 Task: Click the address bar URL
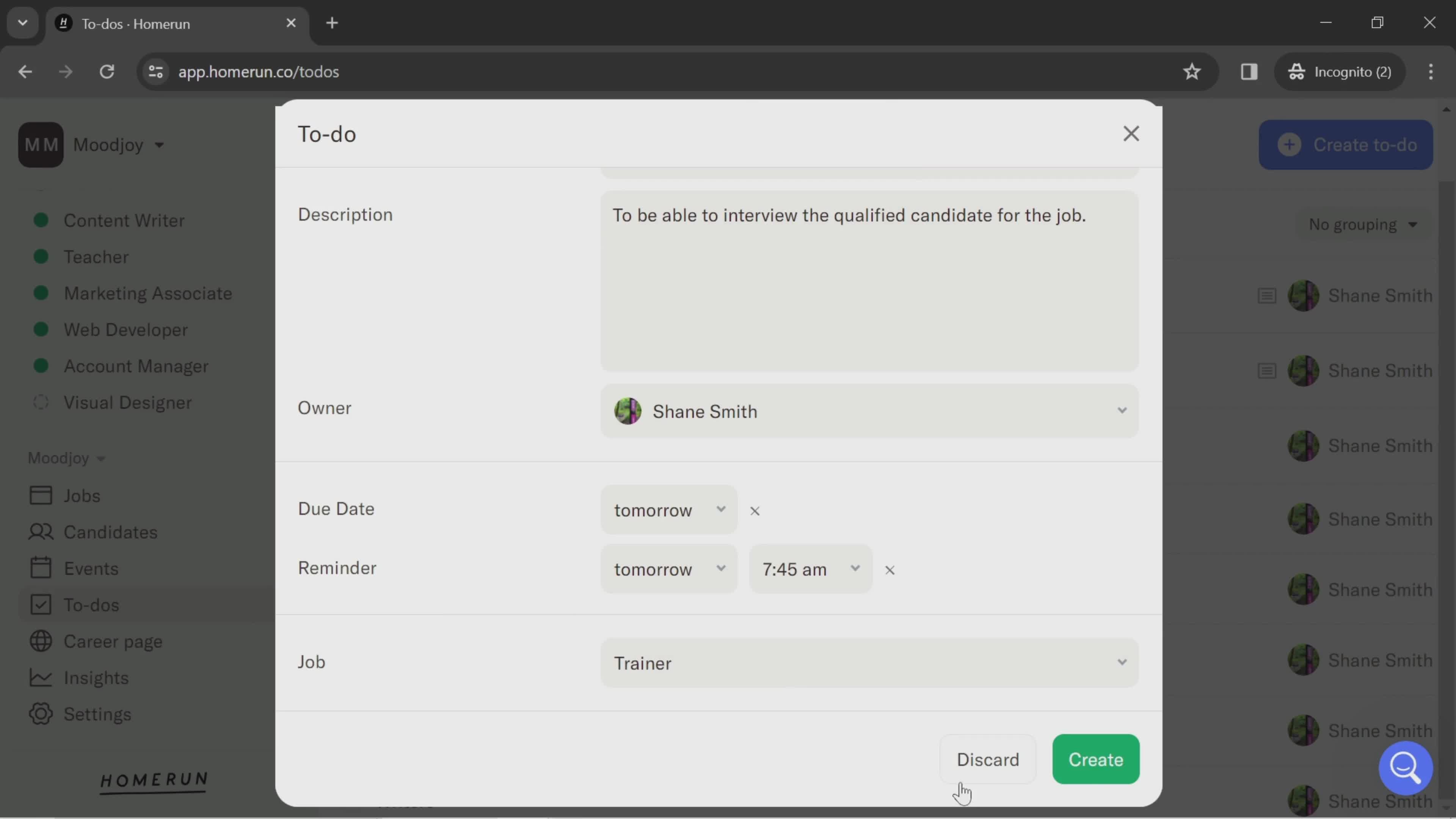coord(259,72)
